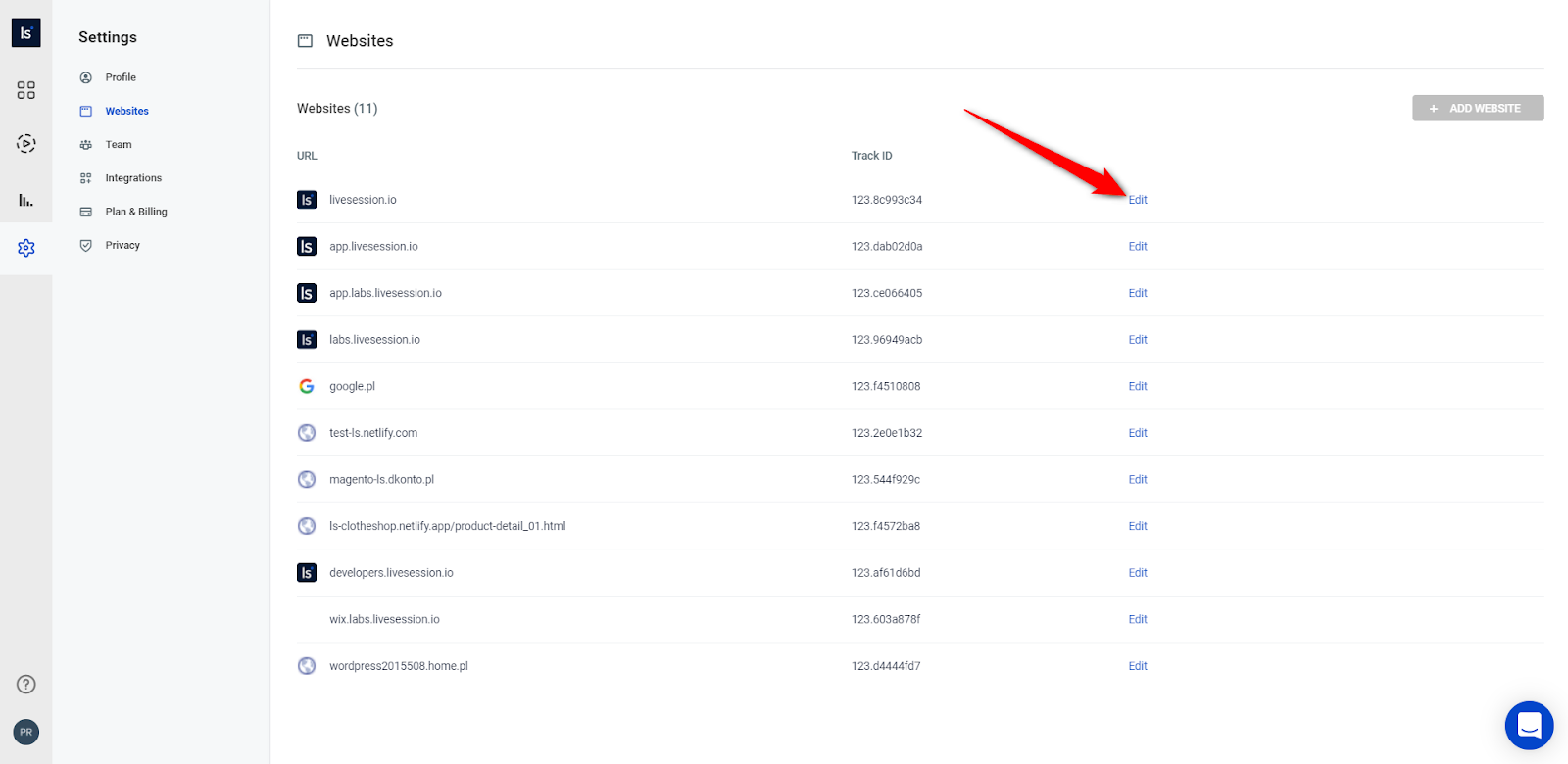
Task: Click the labs.livesession.io favicon
Action: point(307,340)
